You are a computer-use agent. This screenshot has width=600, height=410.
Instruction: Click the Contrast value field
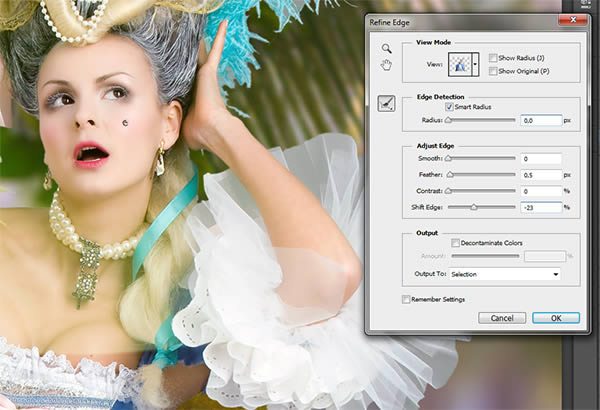(541, 191)
